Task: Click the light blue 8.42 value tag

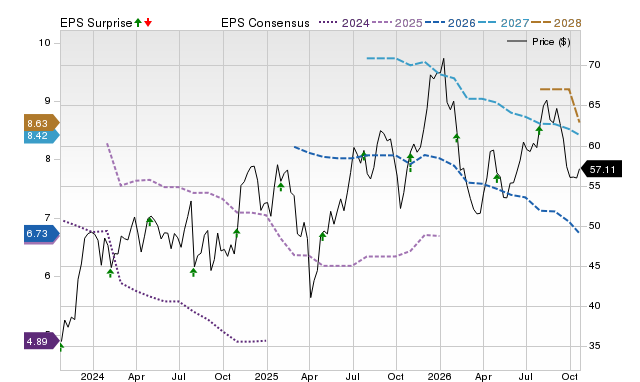Action: [x=42, y=135]
